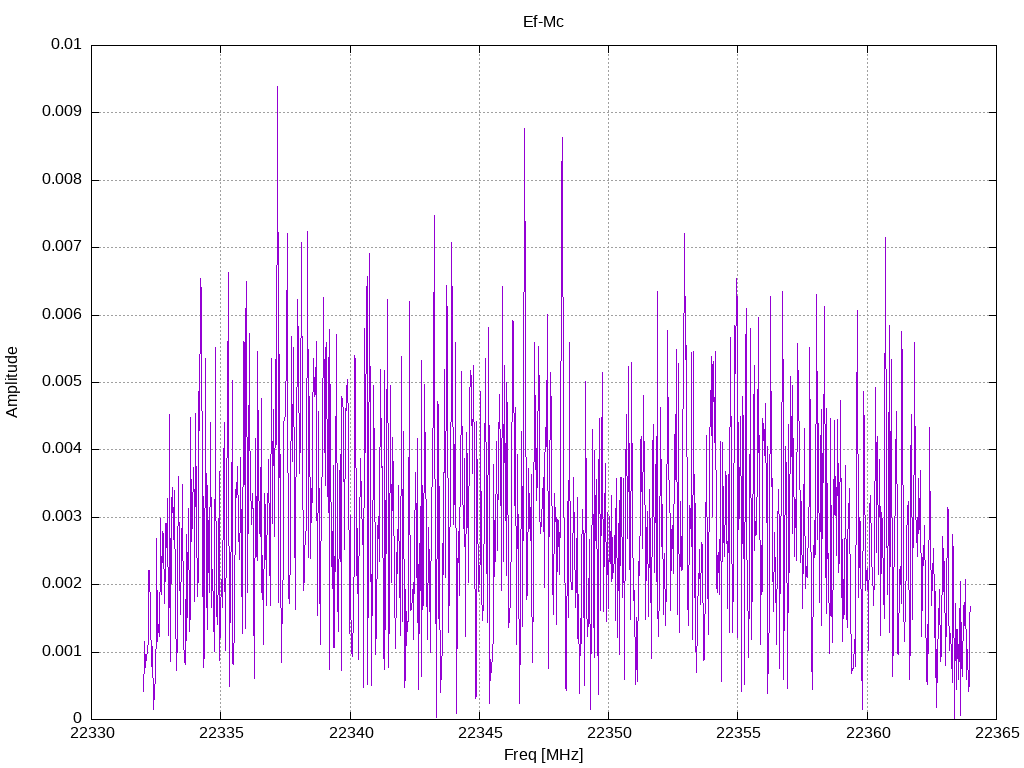The width and height of the screenshot is (1024, 768).
Task: Click the x-axis tick label 22335
Action: (221, 733)
